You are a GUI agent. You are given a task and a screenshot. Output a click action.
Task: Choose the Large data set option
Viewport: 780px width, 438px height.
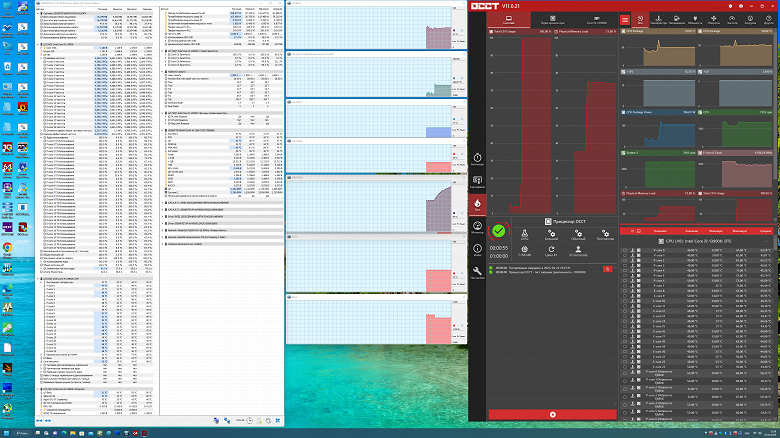(x=551, y=234)
